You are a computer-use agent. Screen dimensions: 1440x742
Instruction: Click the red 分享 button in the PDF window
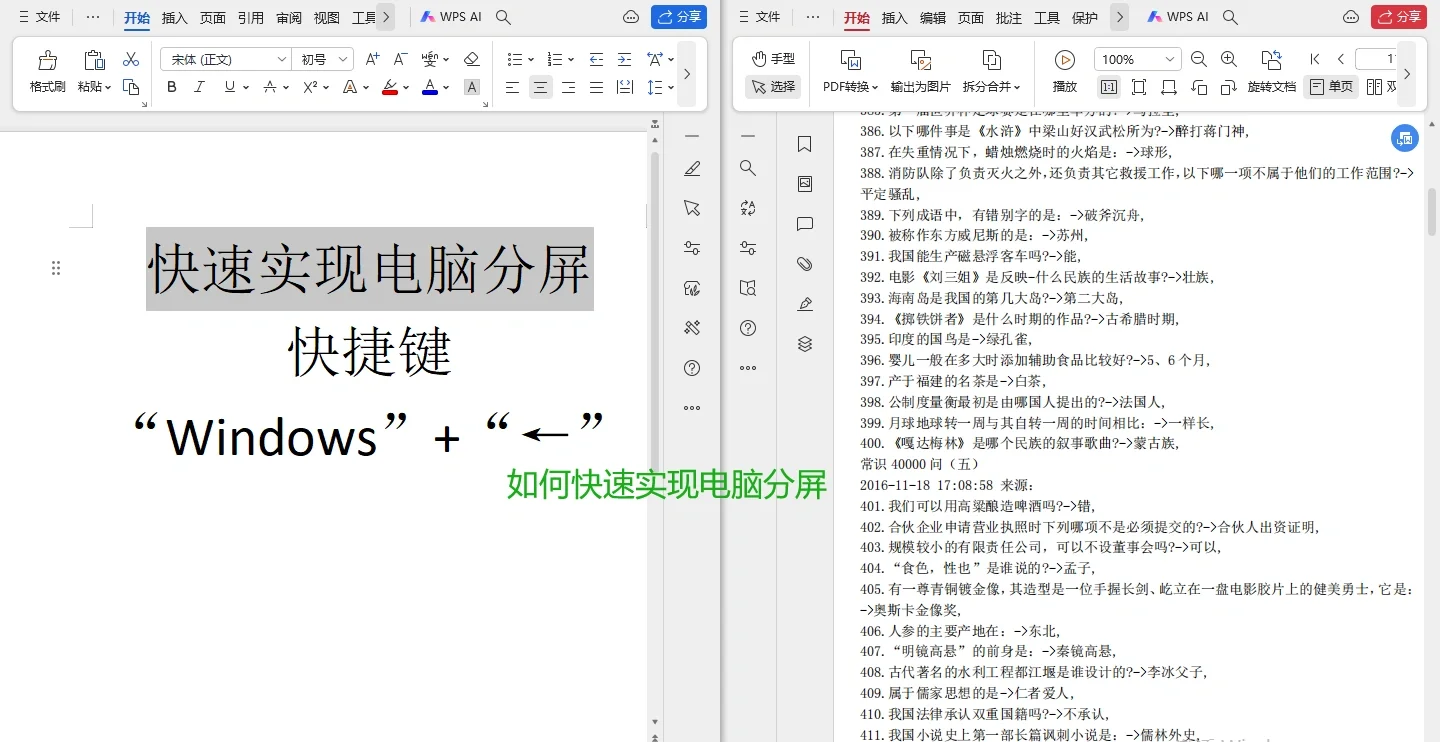coord(1399,17)
